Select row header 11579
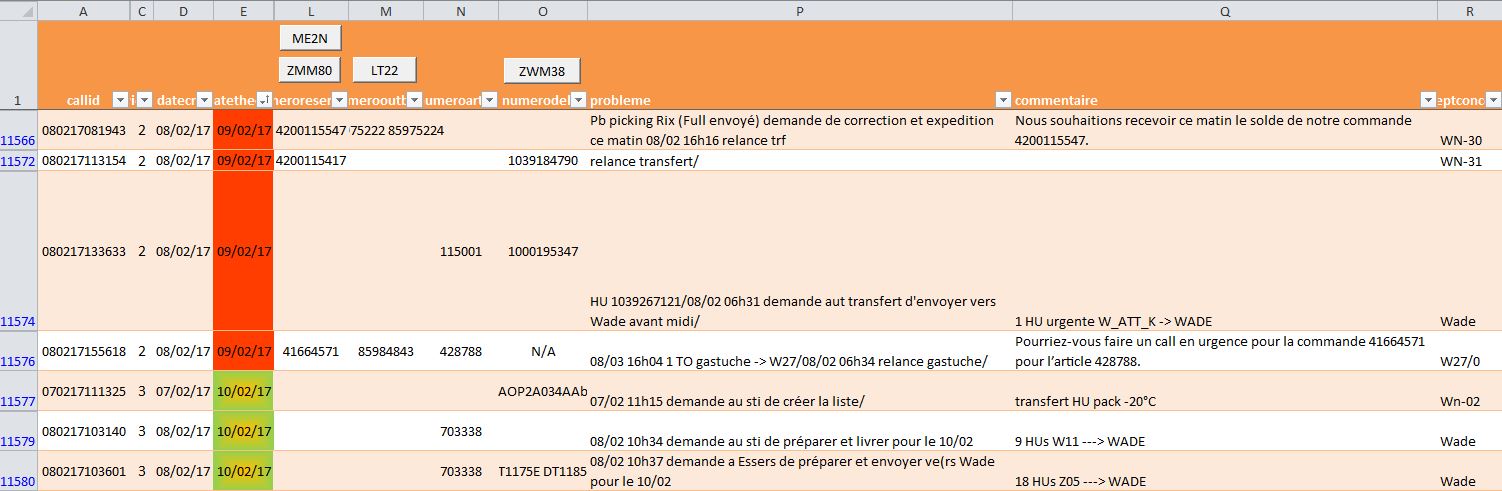Image resolution: width=1502 pixels, height=491 pixels. (19, 431)
